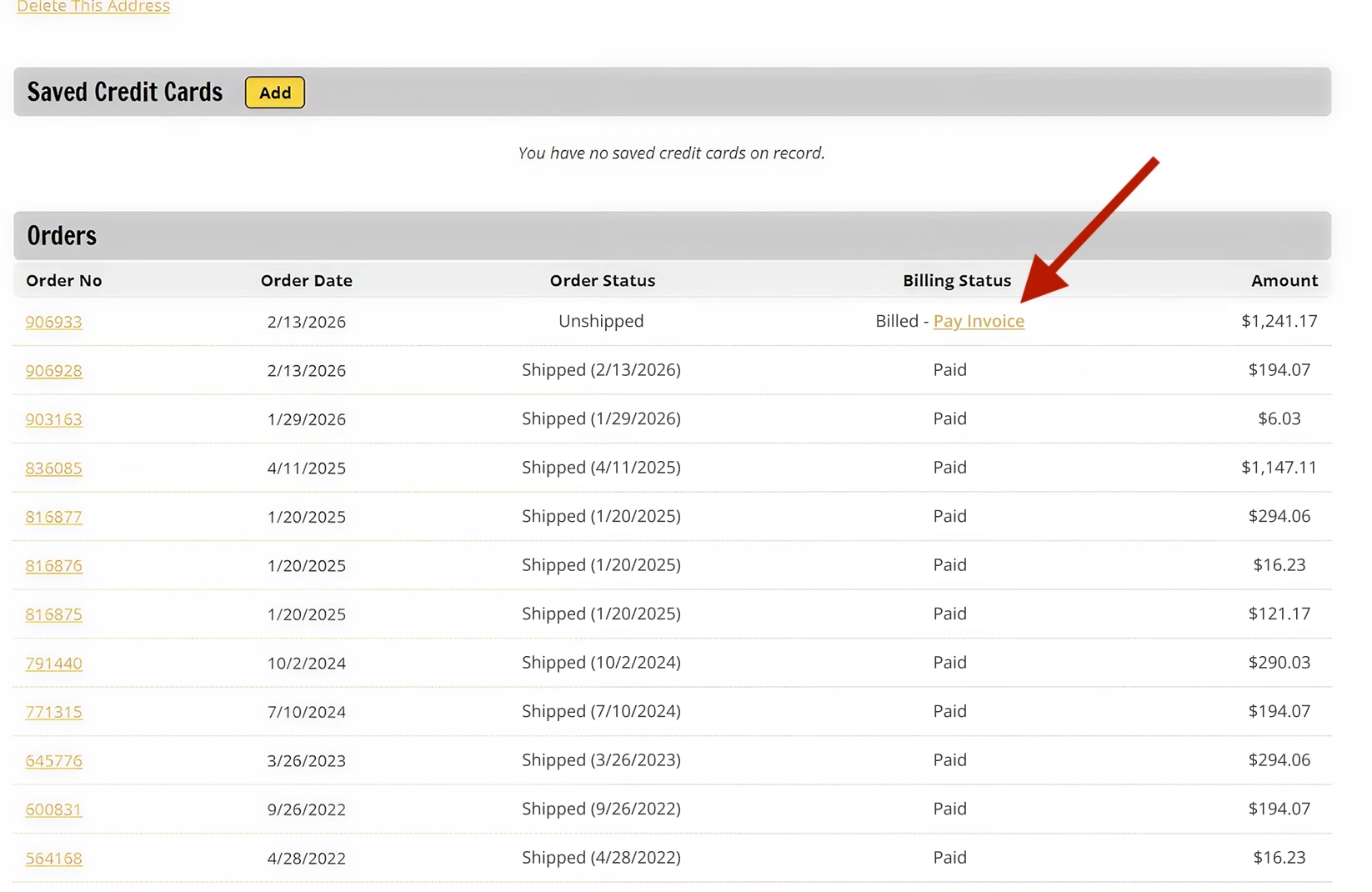Open order 836085 details
This screenshot has width=1372, height=892.
[53, 469]
